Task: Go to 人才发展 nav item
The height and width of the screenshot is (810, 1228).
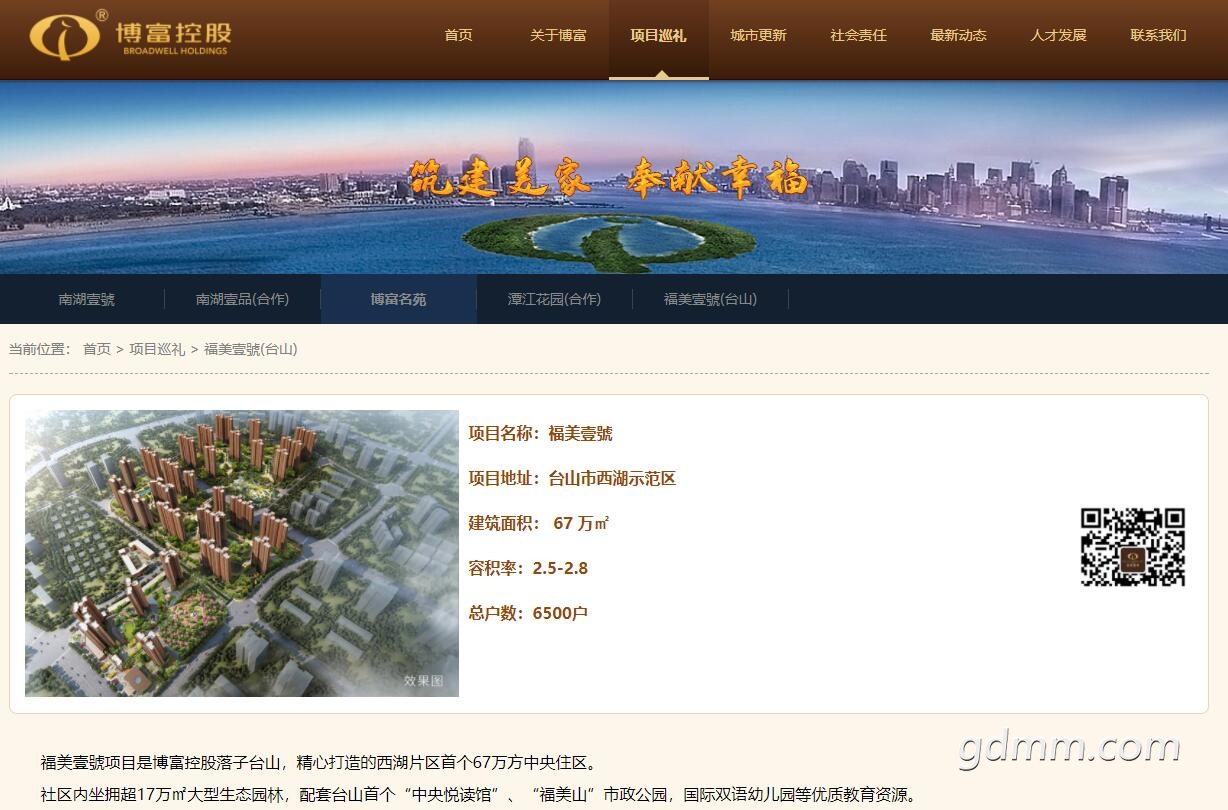Action: pos(1058,35)
